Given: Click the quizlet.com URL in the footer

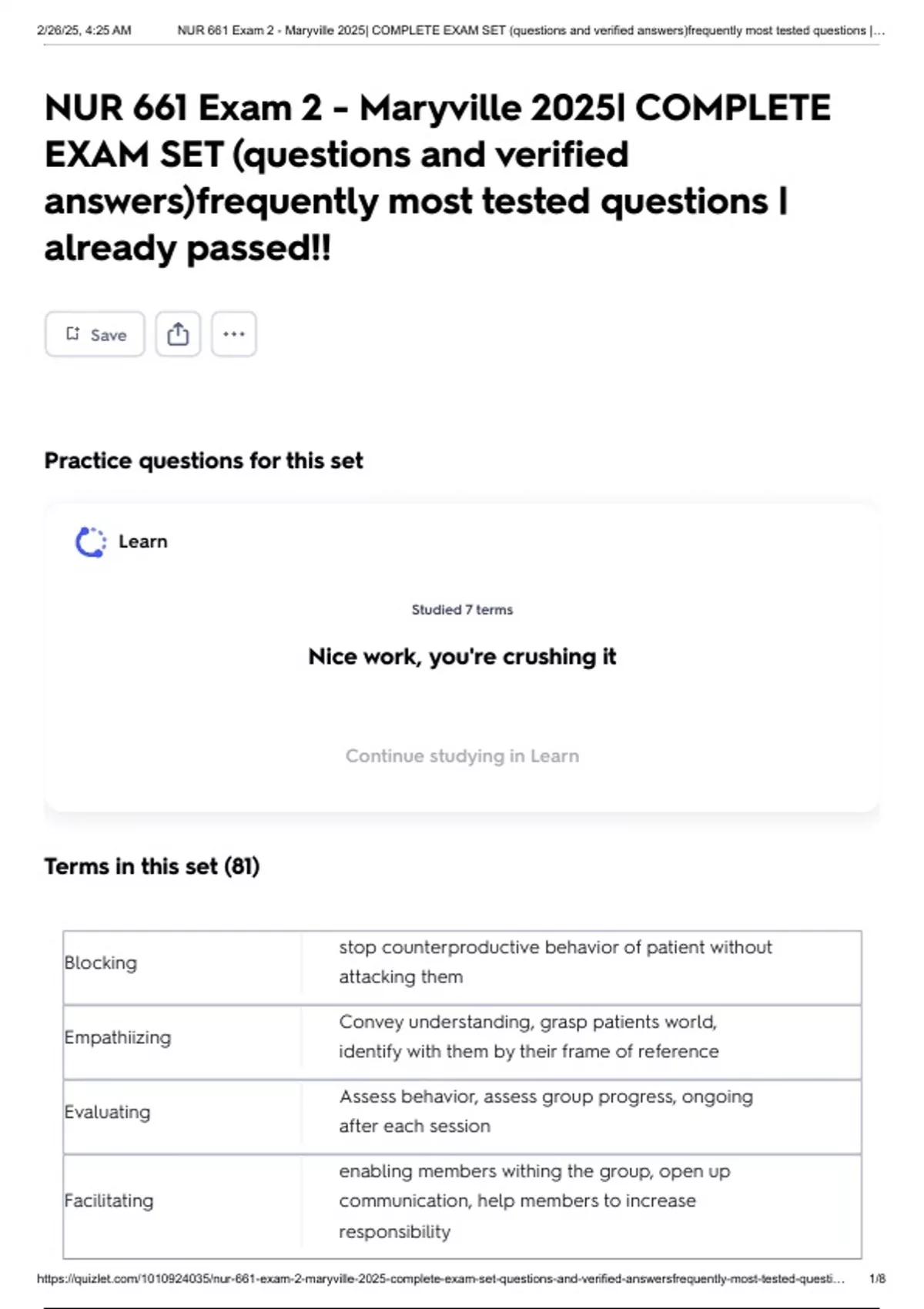Looking at the screenshot, I should 440,1279.
